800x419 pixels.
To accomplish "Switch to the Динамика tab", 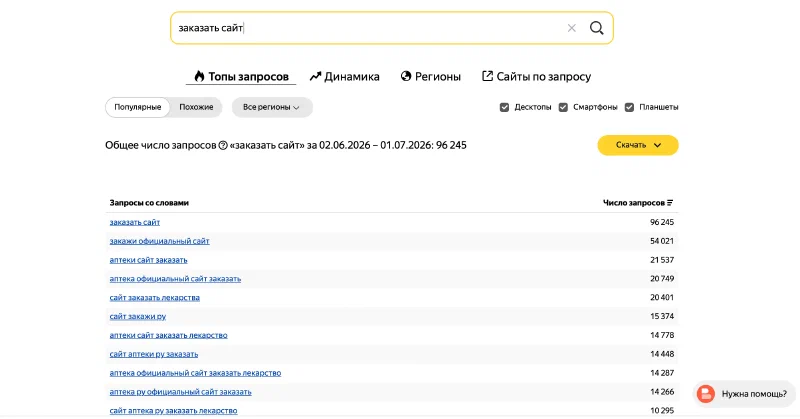I will [x=344, y=77].
